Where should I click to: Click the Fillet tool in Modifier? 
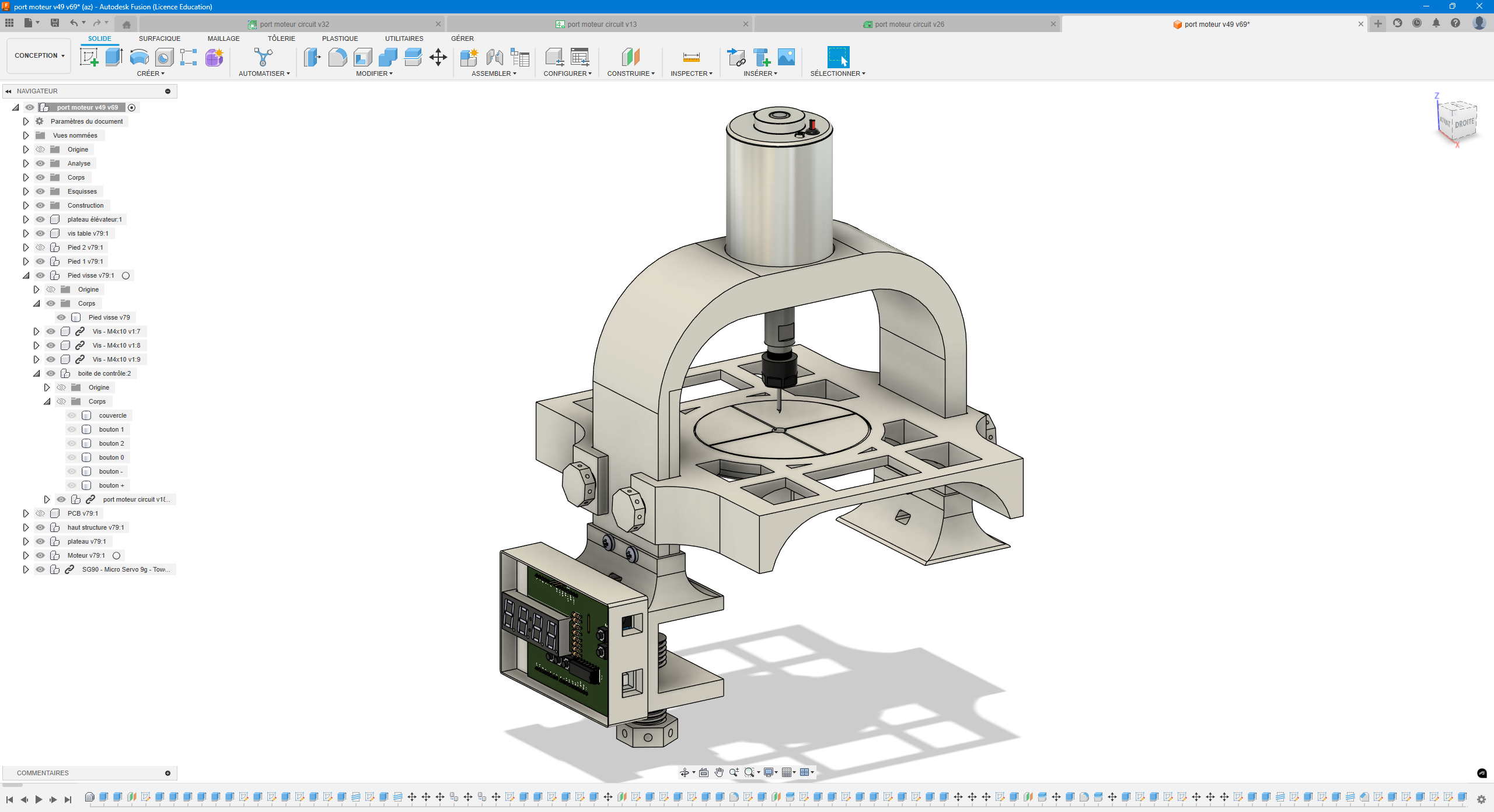point(337,57)
